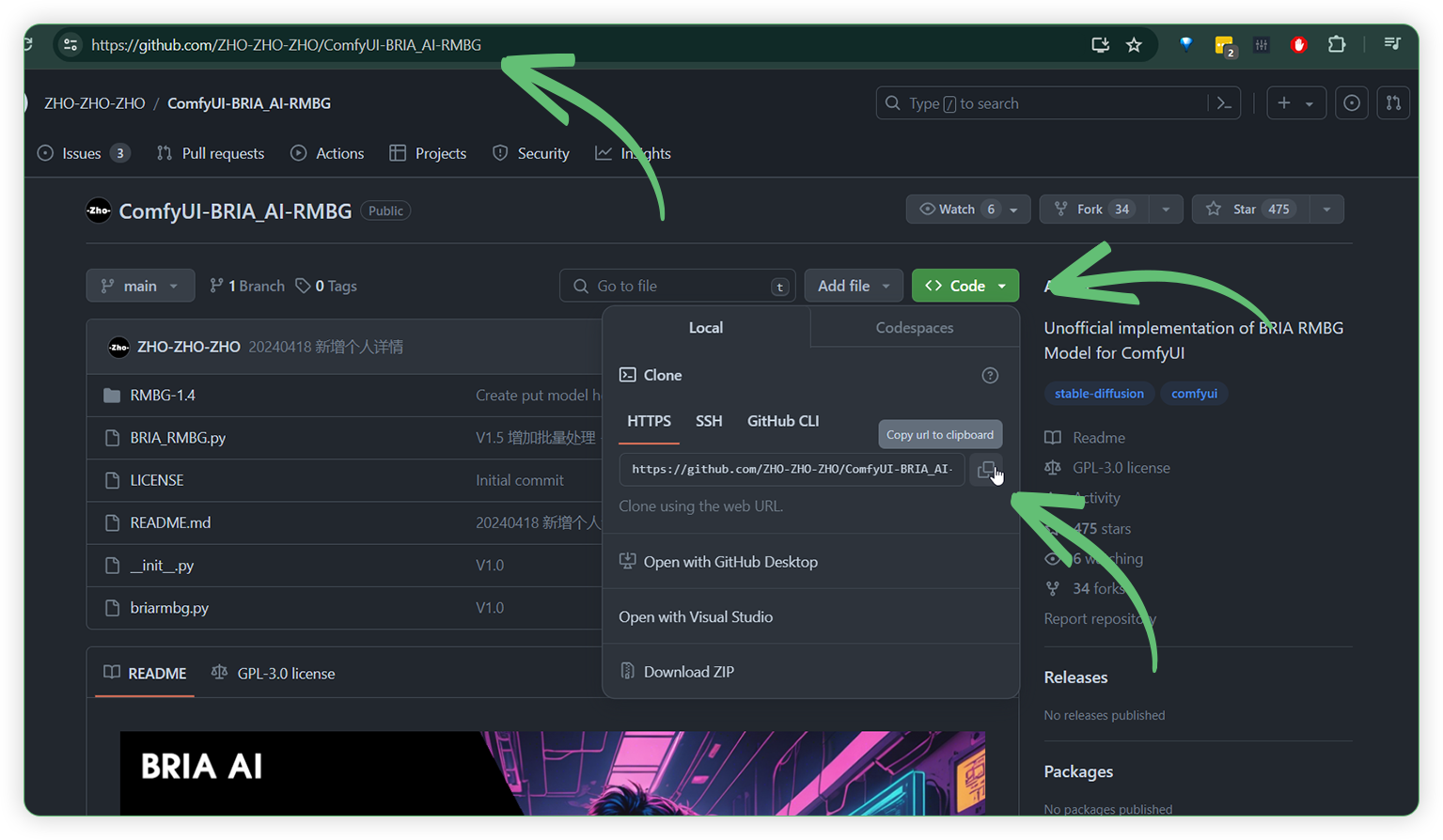Click the Go to file search field
Screen dimensions: 1443x840
pos(678,286)
